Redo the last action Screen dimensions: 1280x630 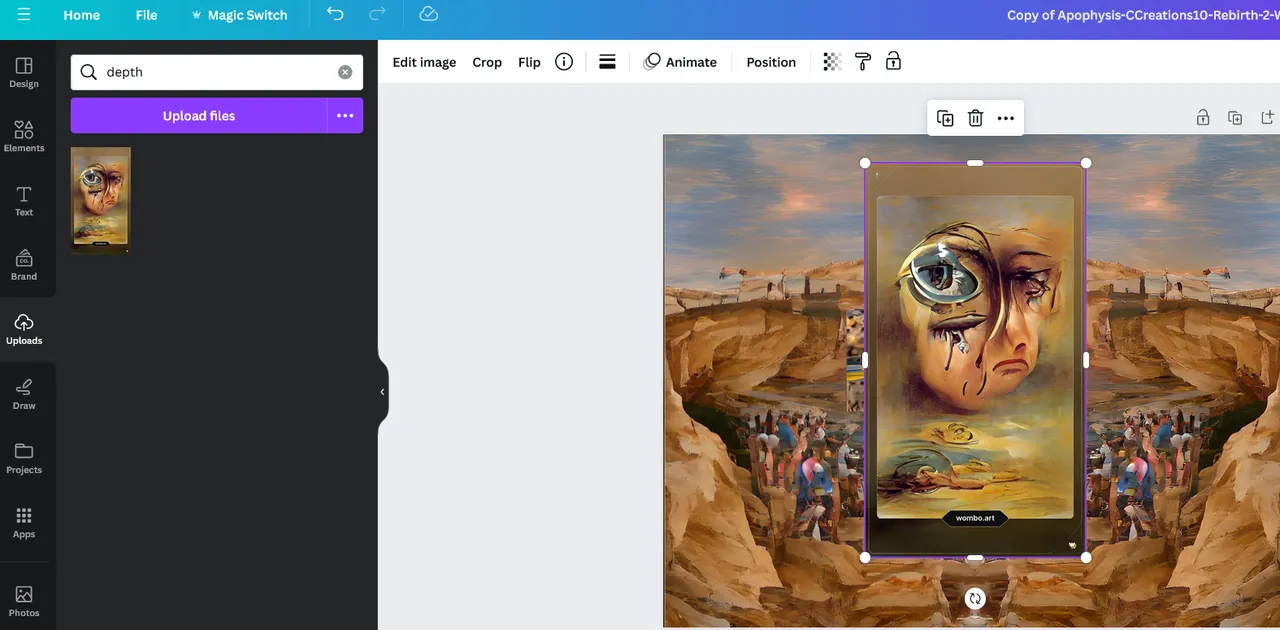click(x=377, y=14)
